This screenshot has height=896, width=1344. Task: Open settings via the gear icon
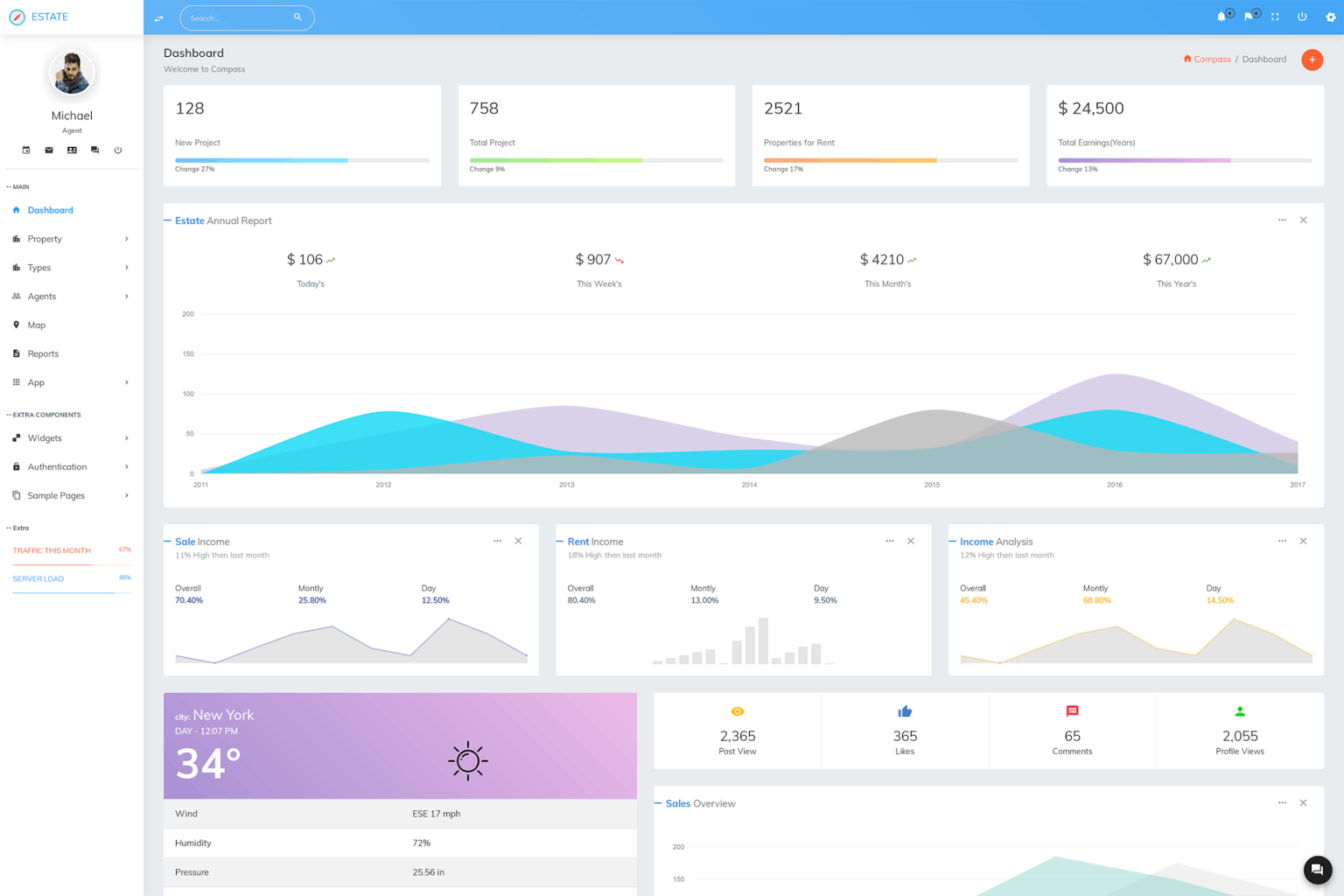tap(1331, 17)
